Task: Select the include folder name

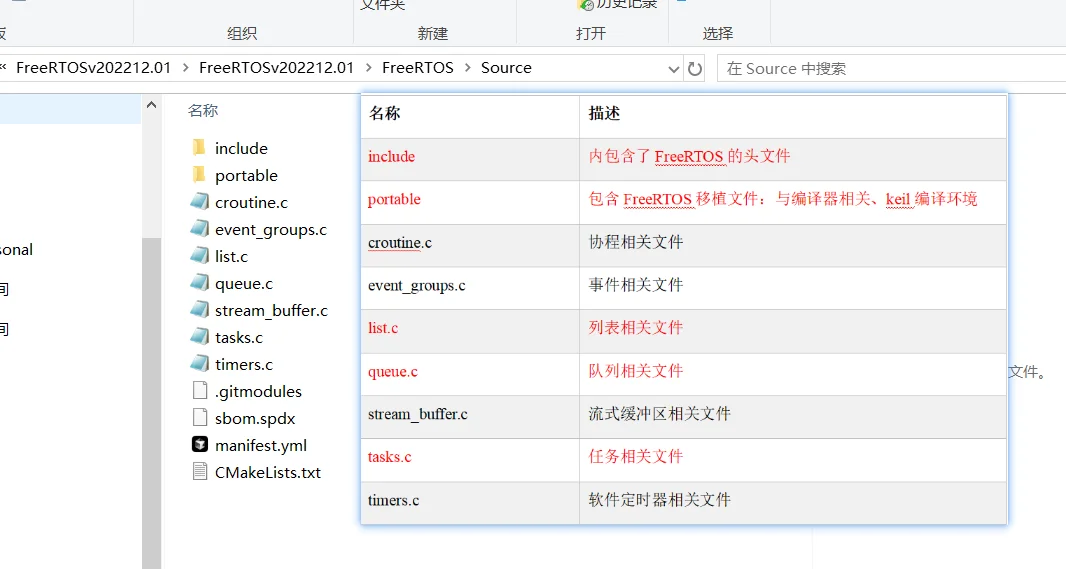Action: 241,148
